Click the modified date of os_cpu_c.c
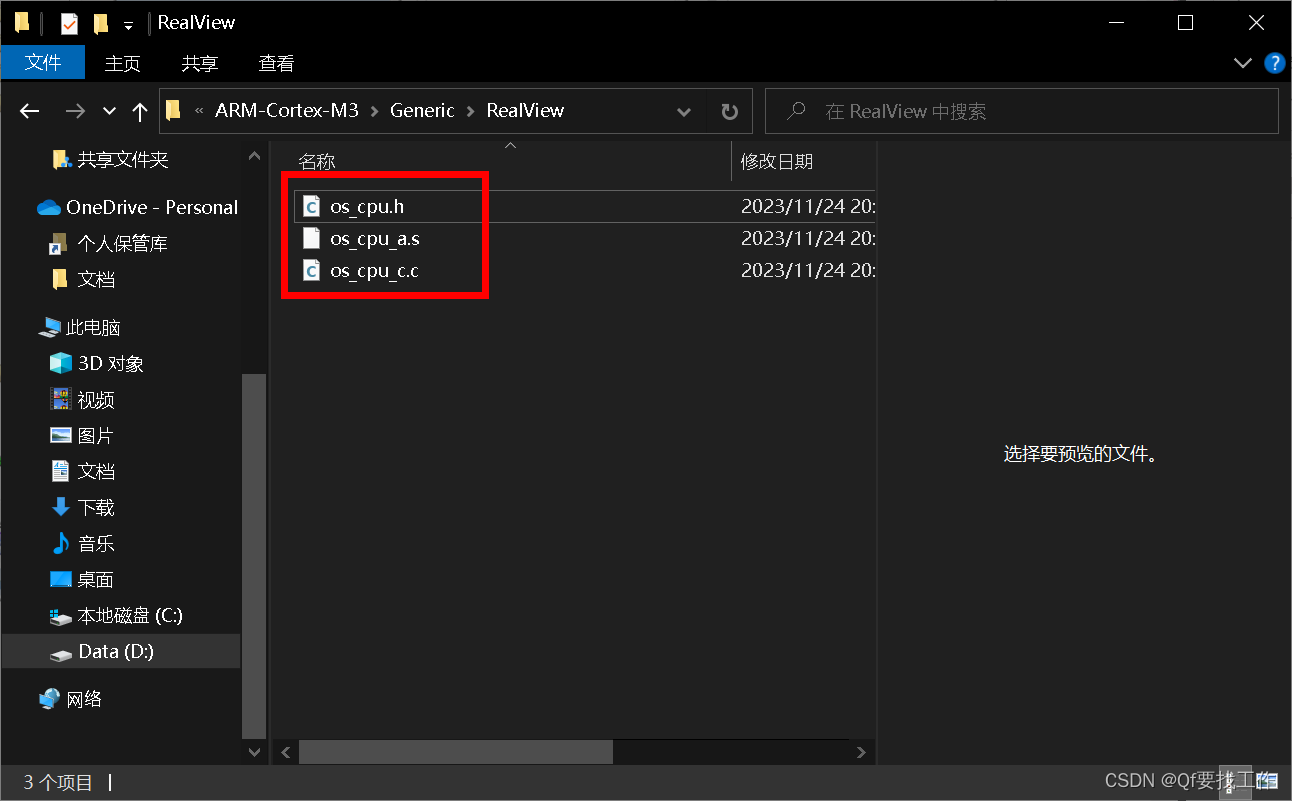This screenshot has height=801, width=1292. 807,271
